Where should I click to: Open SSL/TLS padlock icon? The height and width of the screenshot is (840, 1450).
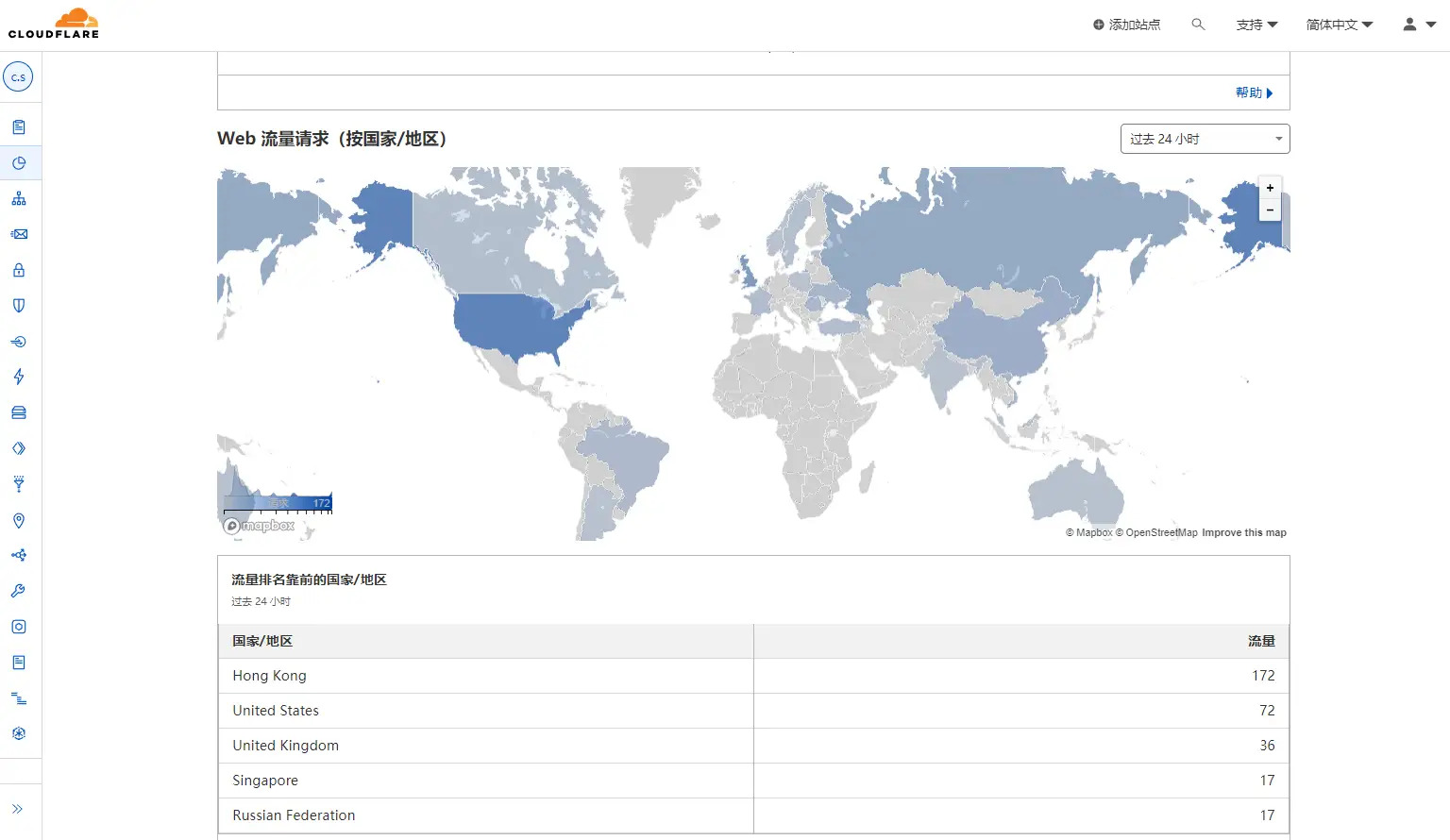tap(19, 270)
